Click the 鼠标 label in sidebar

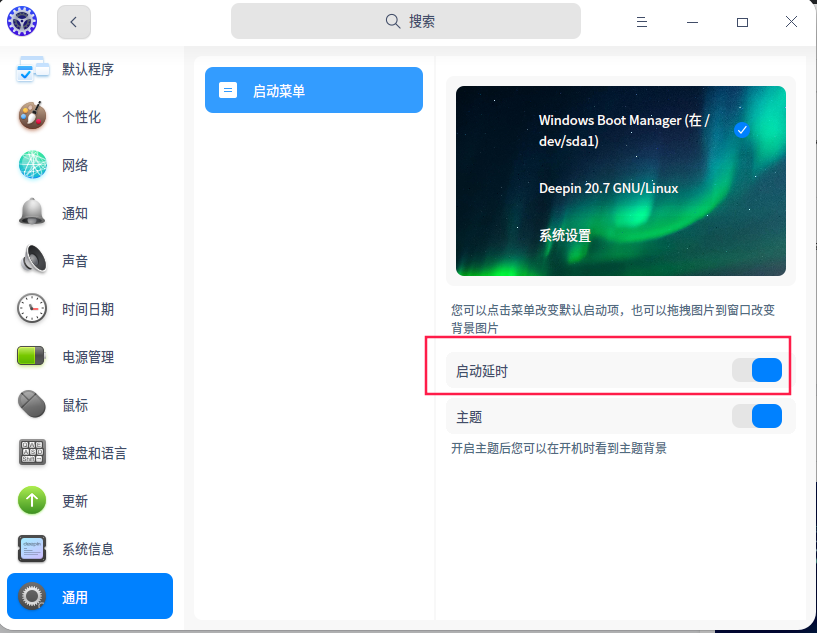[x=75, y=405]
